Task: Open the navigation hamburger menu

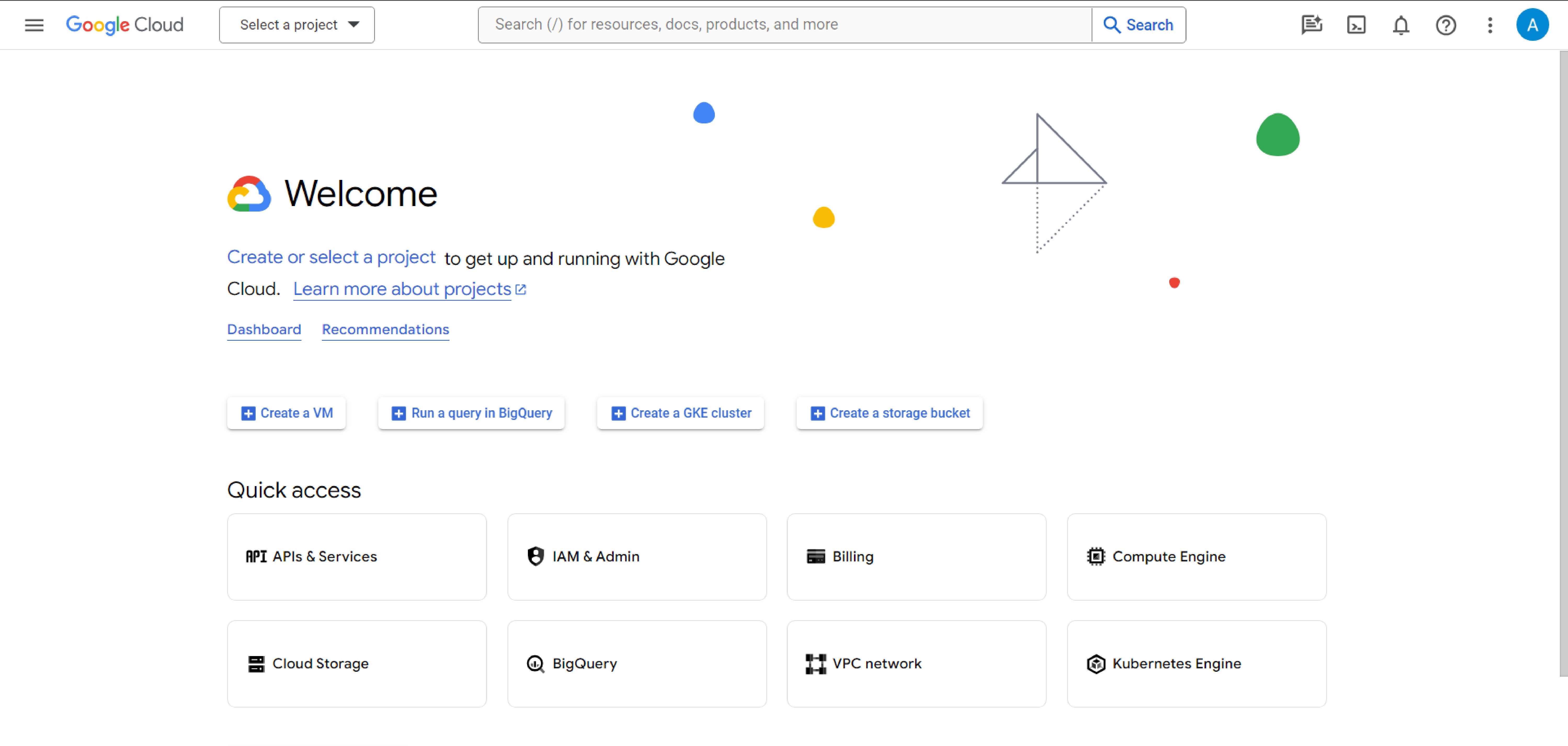Action: click(x=34, y=25)
